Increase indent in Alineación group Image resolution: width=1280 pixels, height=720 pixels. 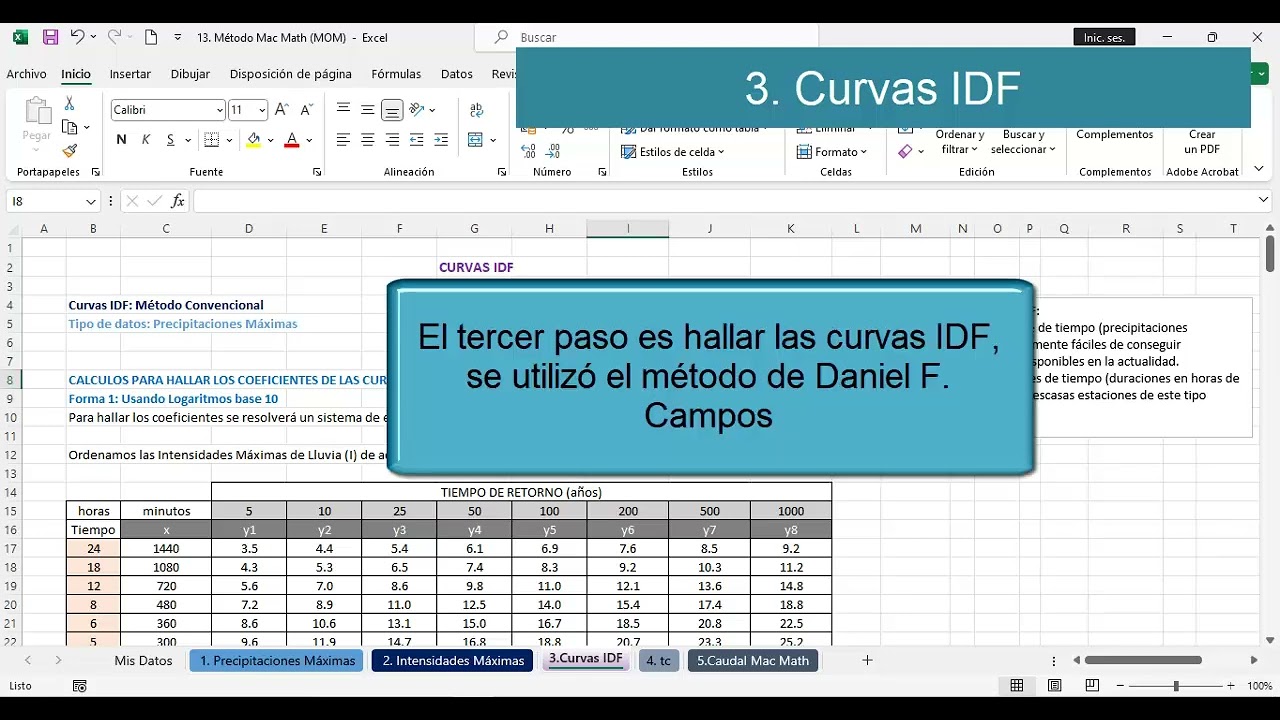(x=441, y=140)
